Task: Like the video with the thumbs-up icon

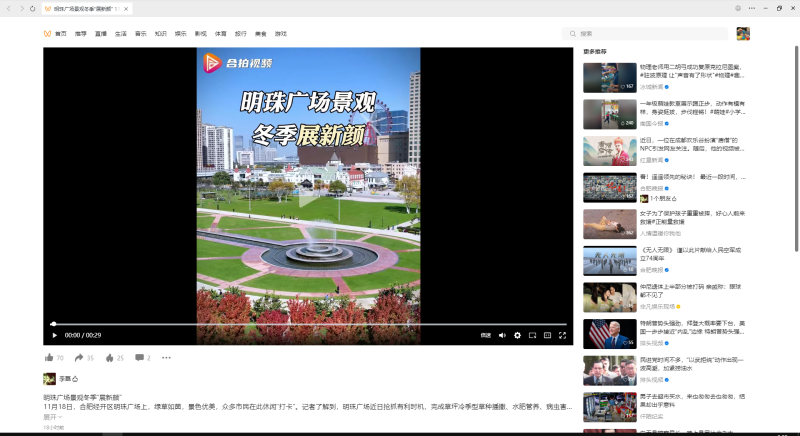Action: coord(49,357)
